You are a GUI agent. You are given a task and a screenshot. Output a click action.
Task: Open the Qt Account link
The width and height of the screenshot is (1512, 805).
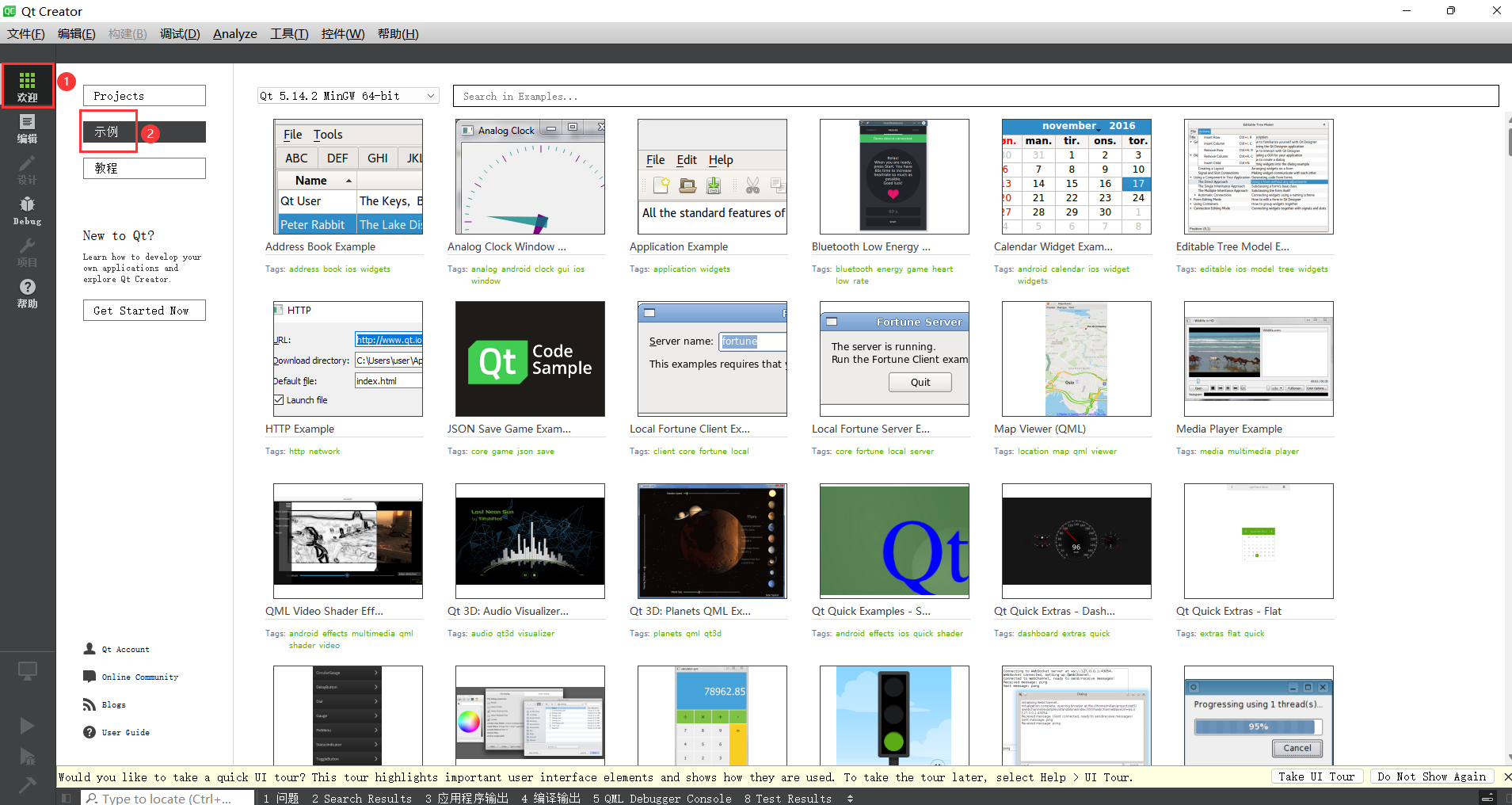[125, 649]
